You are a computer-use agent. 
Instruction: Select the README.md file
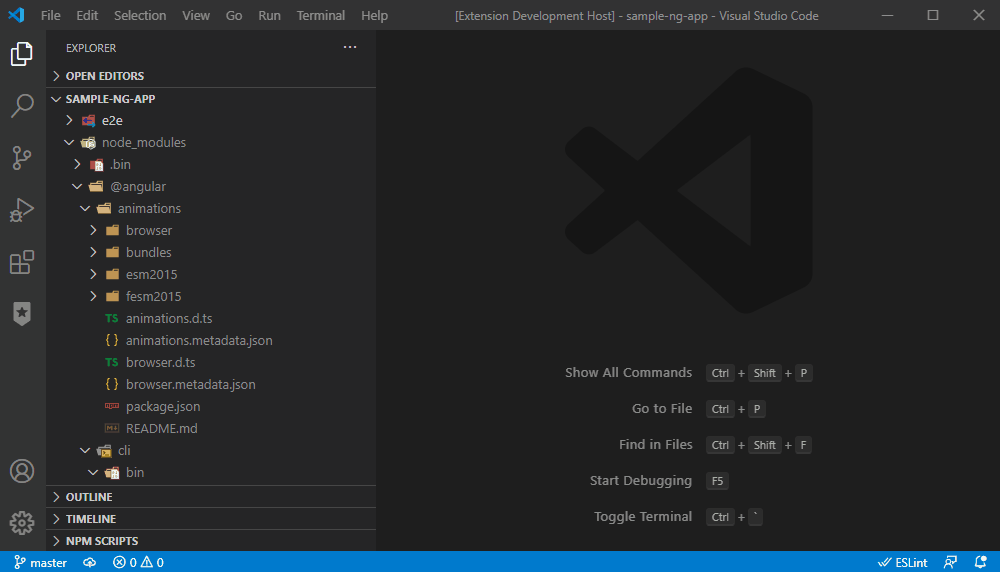coord(161,429)
